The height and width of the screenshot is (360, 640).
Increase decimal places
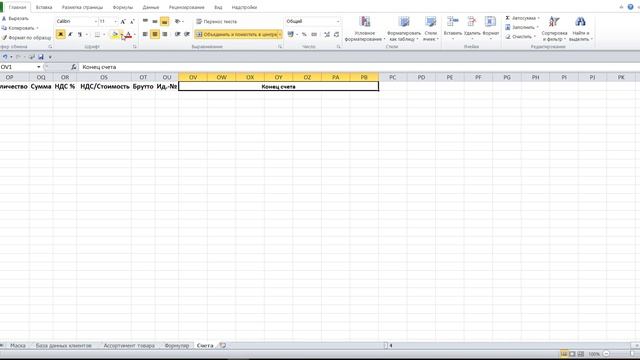pyautogui.click(x=327, y=34)
